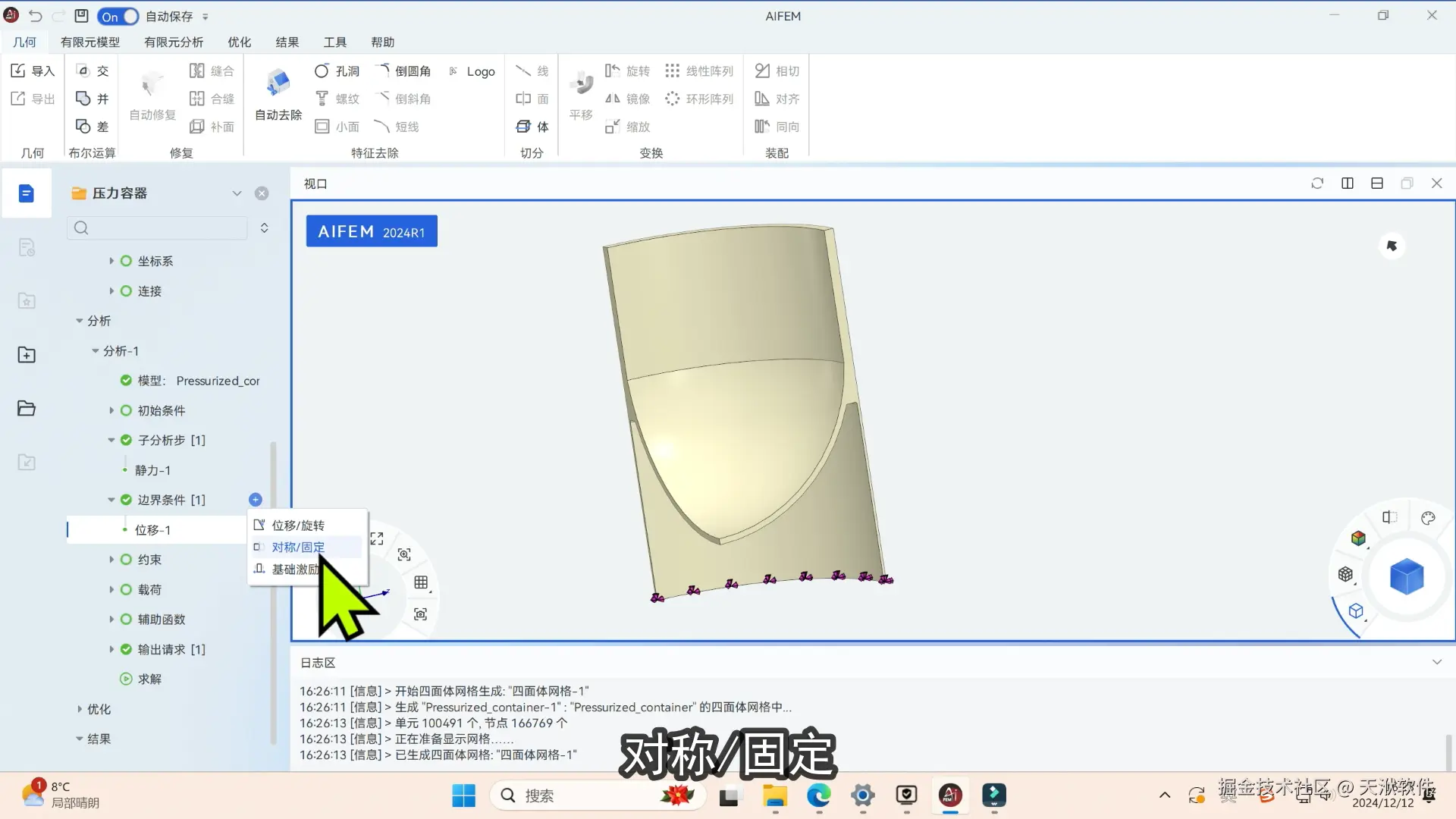
Task: Select the 位移-1 boundary condition
Action: pyautogui.click(x=152, y=529)
